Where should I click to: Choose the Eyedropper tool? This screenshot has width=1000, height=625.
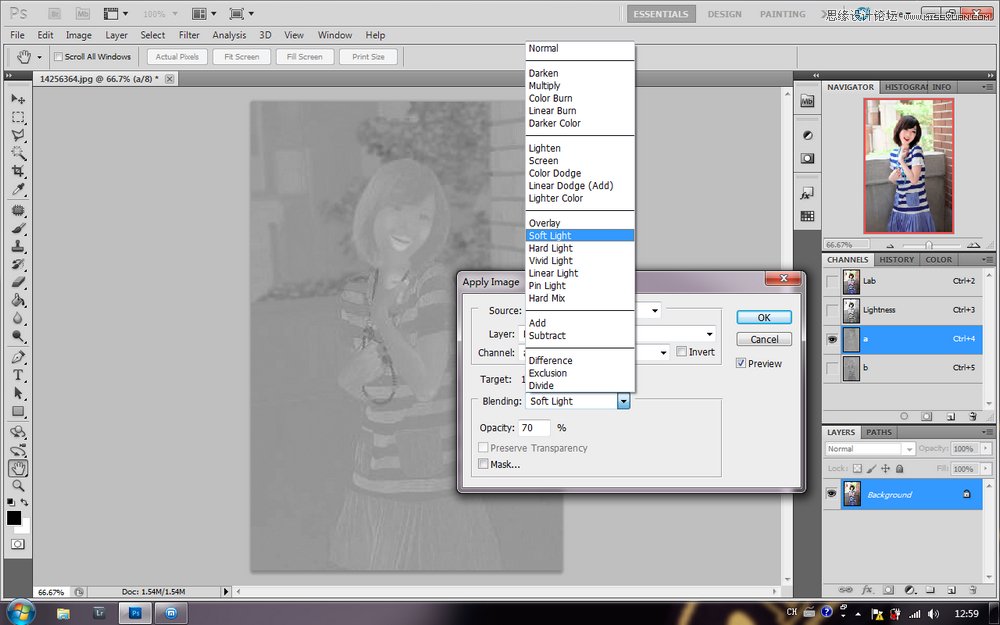(x=18, y=190)
